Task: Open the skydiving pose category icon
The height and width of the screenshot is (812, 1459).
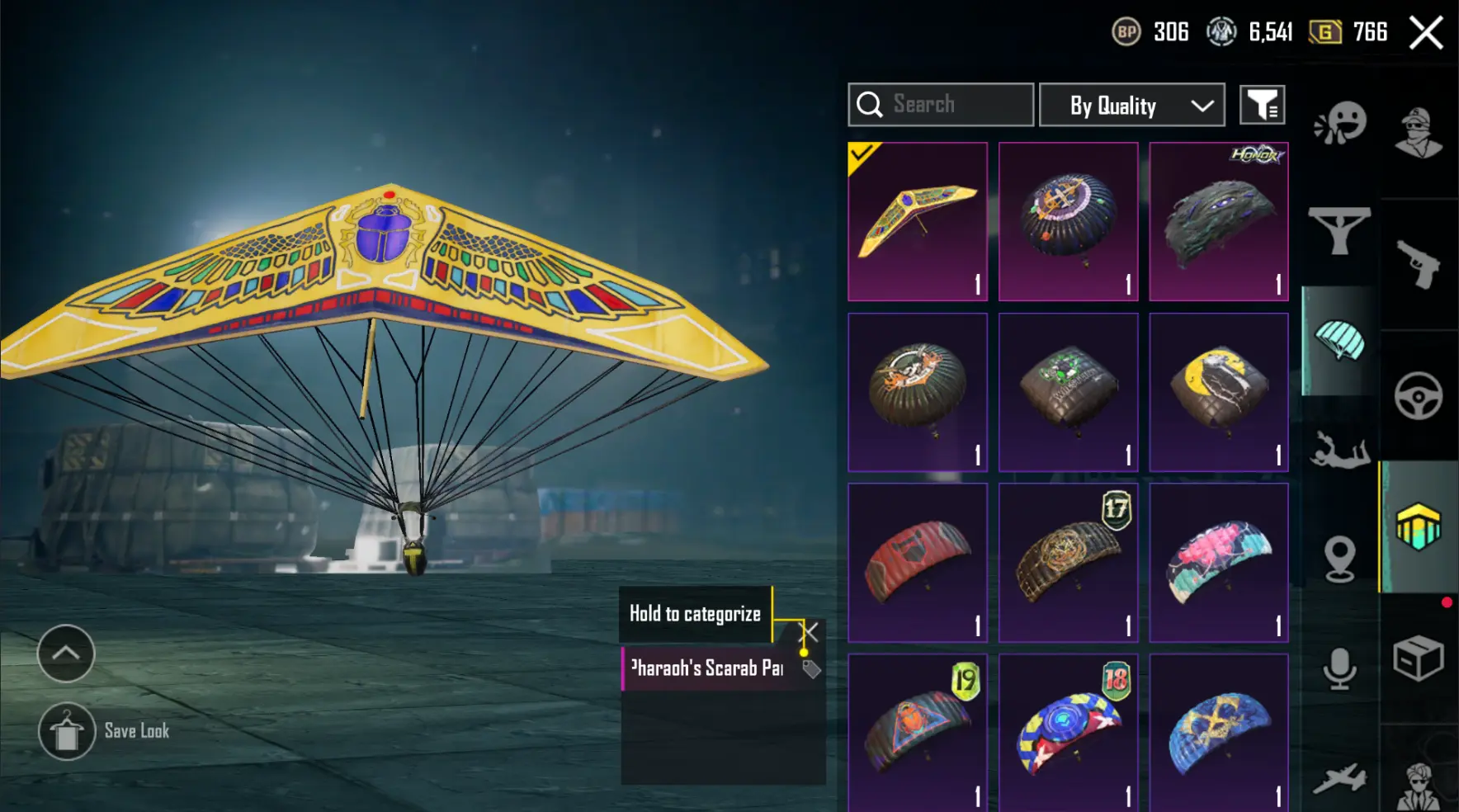Action: tap(1340, 451)
